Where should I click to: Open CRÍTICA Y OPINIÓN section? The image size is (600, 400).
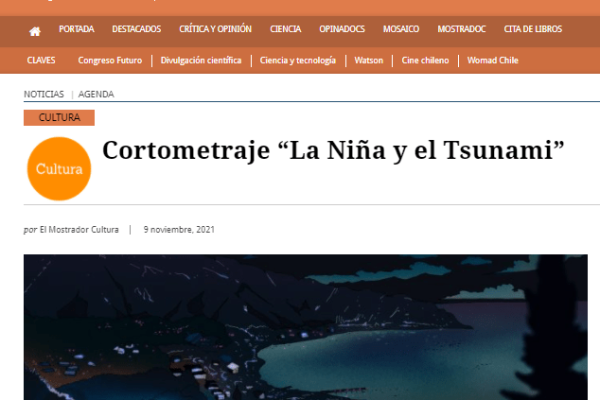tap(215, 29)
